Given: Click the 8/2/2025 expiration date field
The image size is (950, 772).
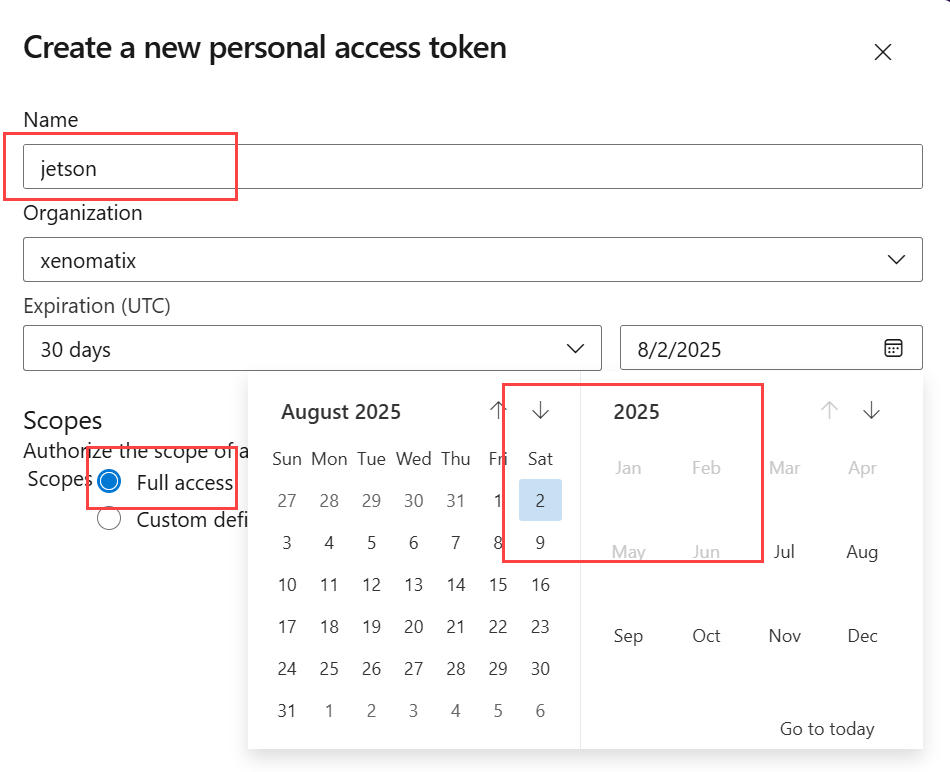Looking at the screenshot, I should click(750, 348).
